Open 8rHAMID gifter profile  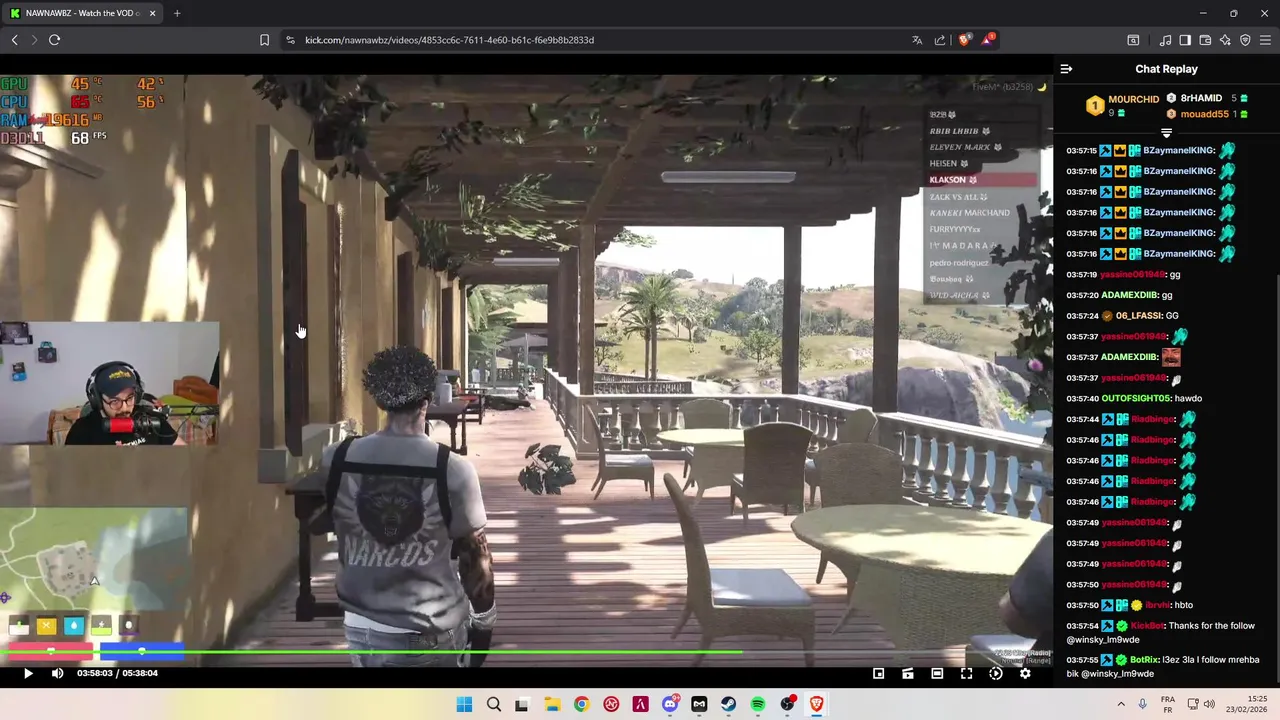[1201, 98]
